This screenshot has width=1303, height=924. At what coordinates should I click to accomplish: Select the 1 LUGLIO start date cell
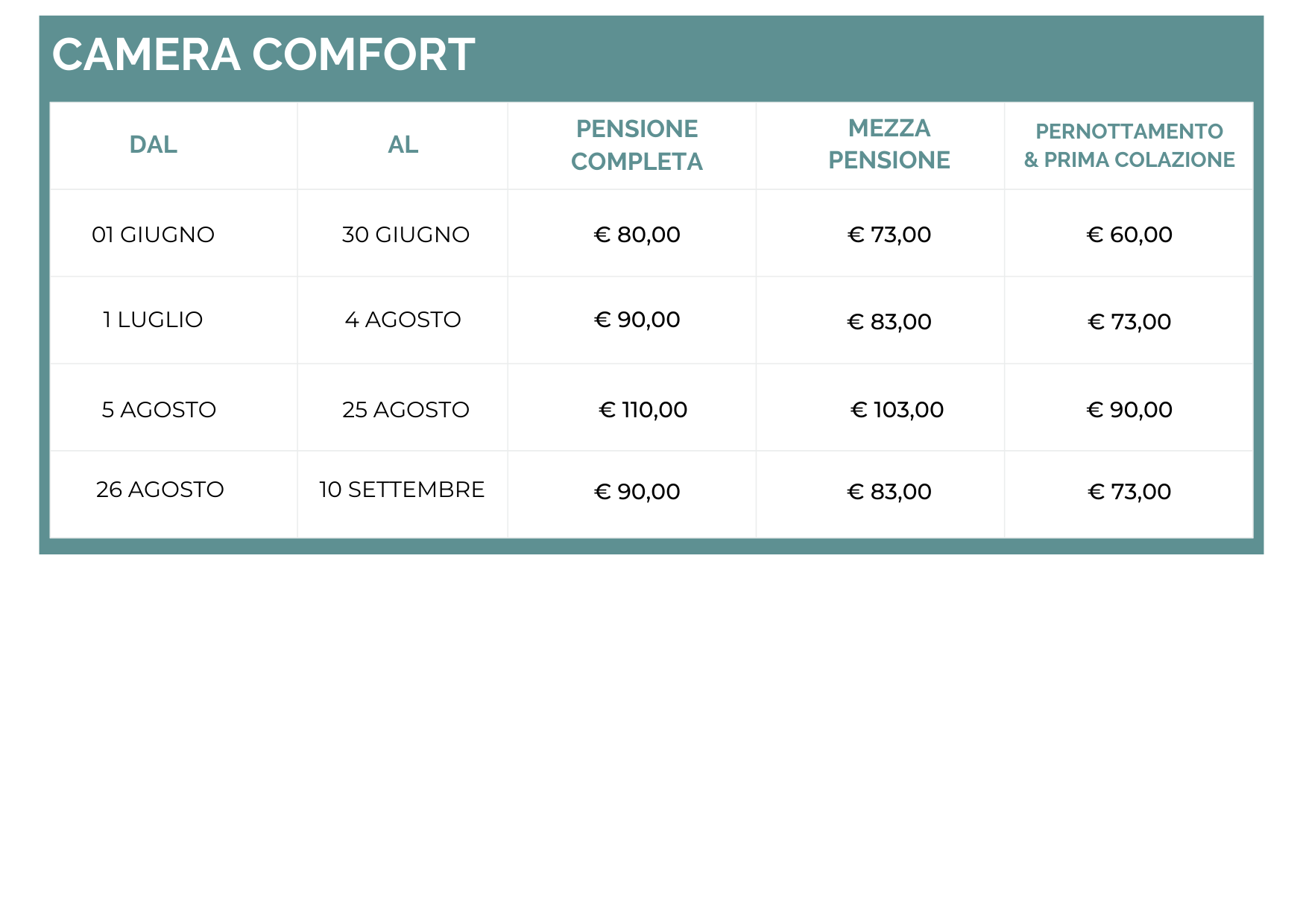(x=153, y=320)
